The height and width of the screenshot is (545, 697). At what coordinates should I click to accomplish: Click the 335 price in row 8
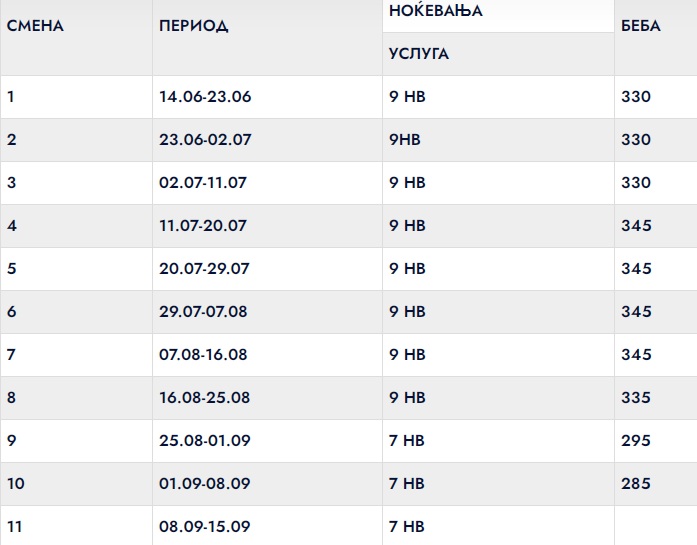[x=636, y=398]
